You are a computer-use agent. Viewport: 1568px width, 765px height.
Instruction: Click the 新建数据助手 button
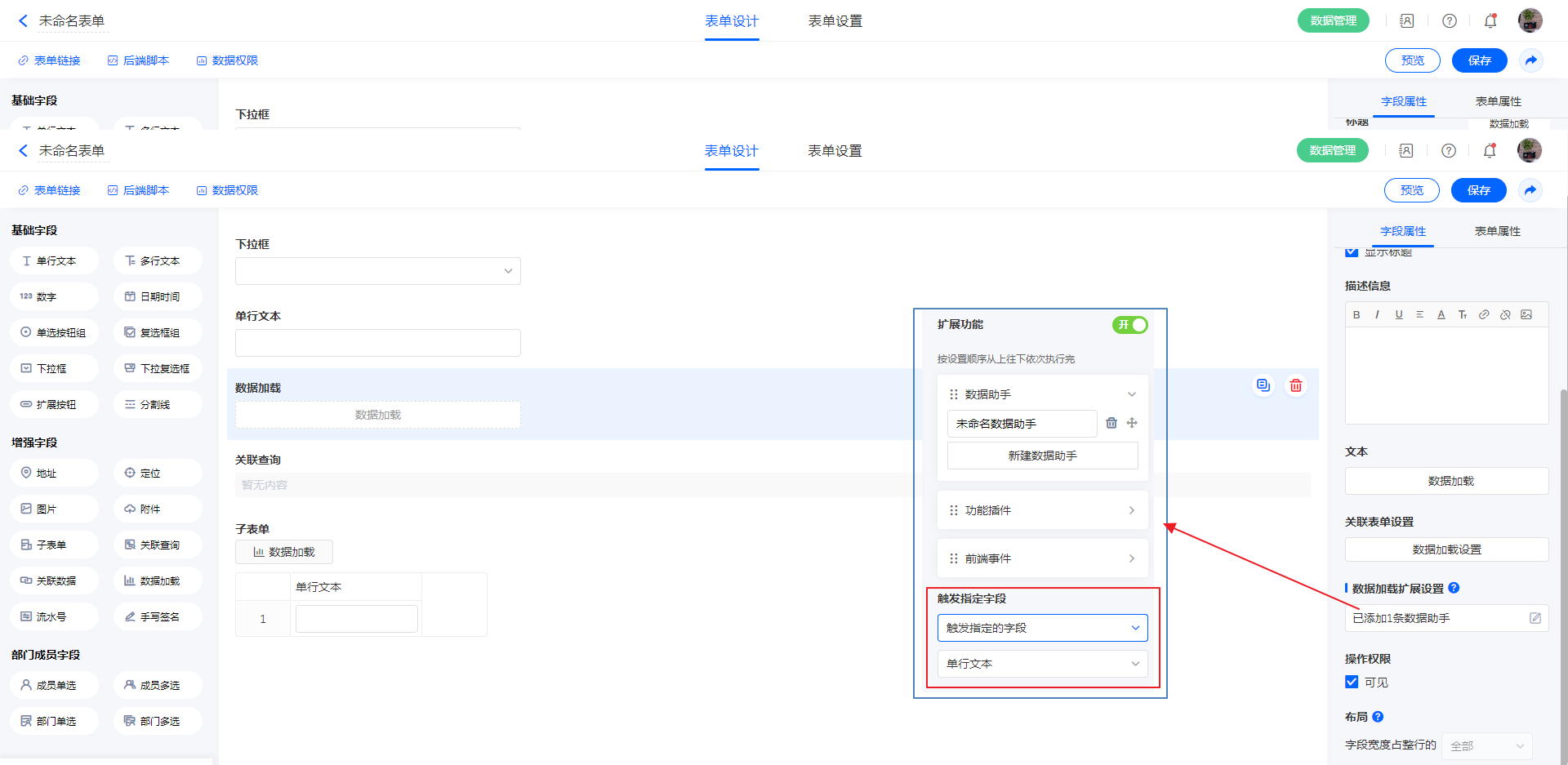[1042, 456]
